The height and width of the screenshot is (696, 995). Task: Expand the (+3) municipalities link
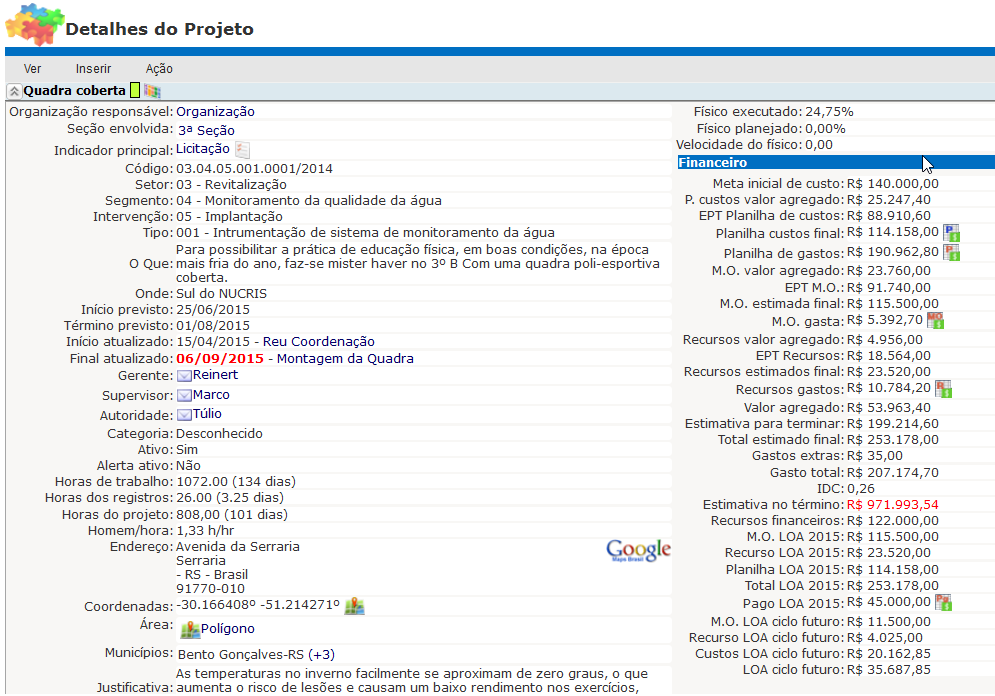coord(321,655)
